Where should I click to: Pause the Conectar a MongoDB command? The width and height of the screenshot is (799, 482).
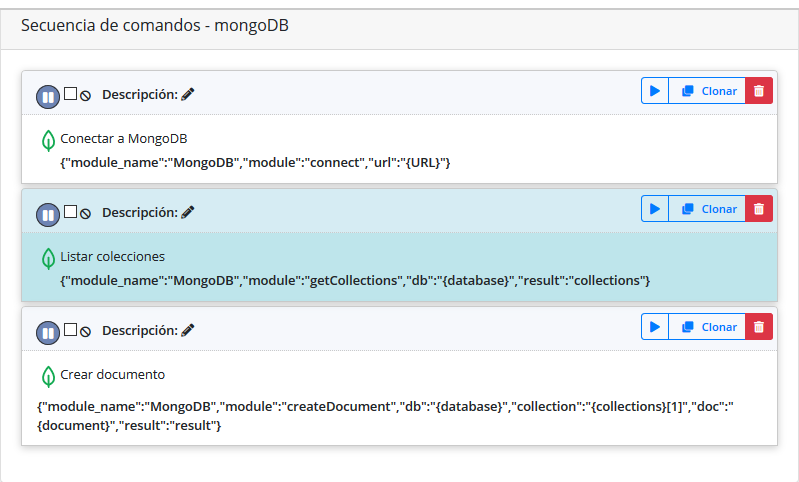(48, 97)
